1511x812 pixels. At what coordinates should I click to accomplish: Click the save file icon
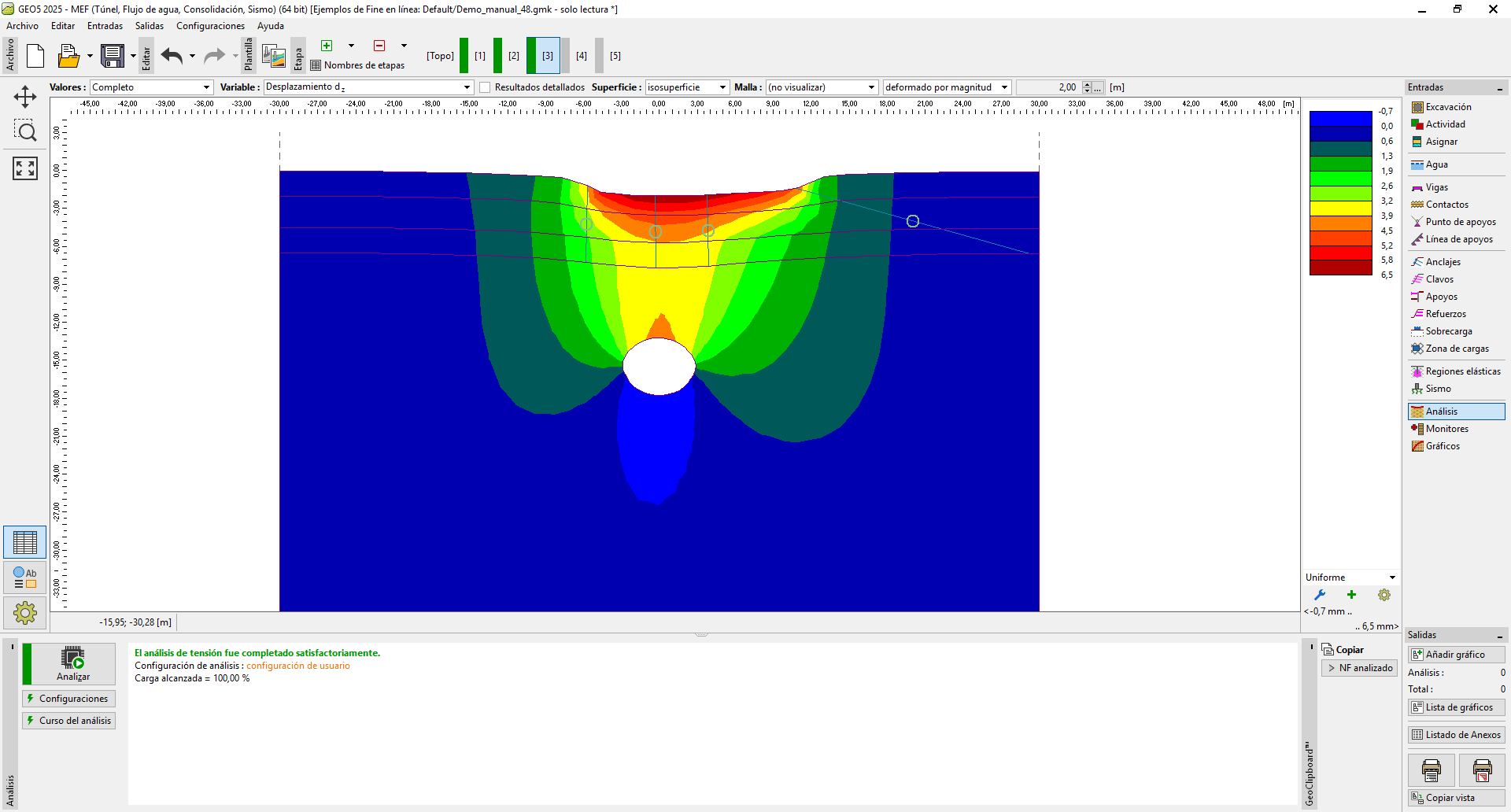pyautogui.click(x=112, y=56)
